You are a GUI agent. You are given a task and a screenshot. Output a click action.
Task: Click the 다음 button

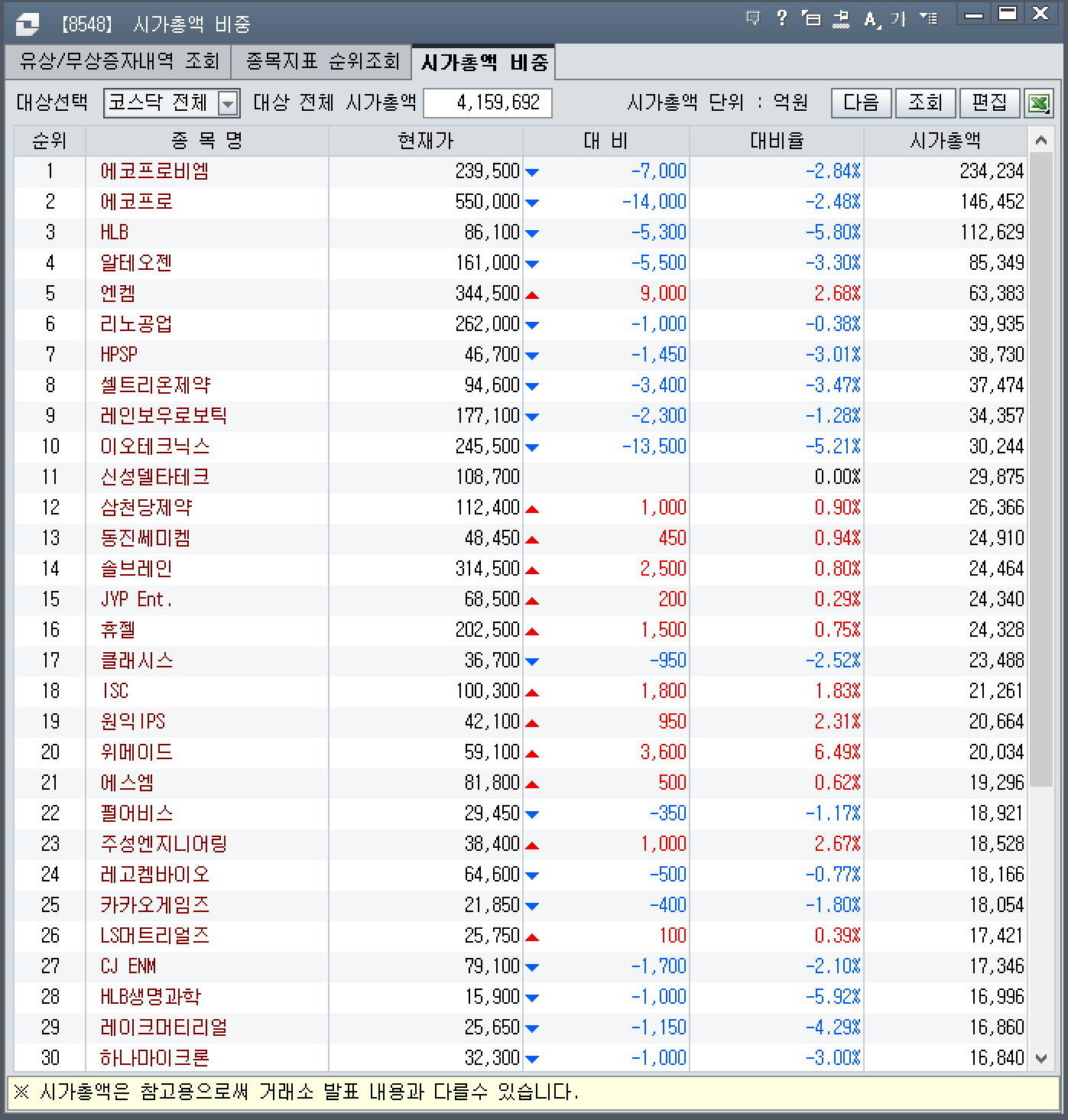tap(862, 103)
